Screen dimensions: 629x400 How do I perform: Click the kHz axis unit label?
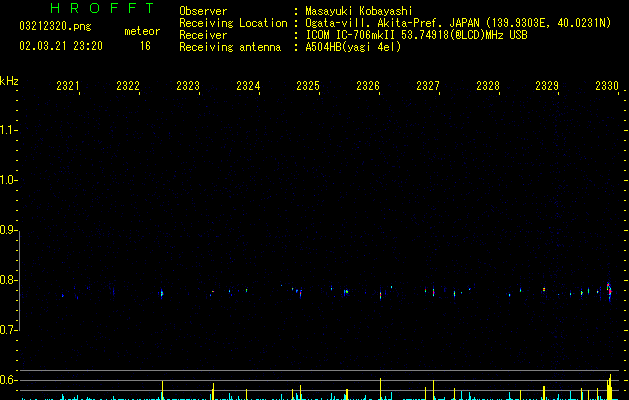9,81
